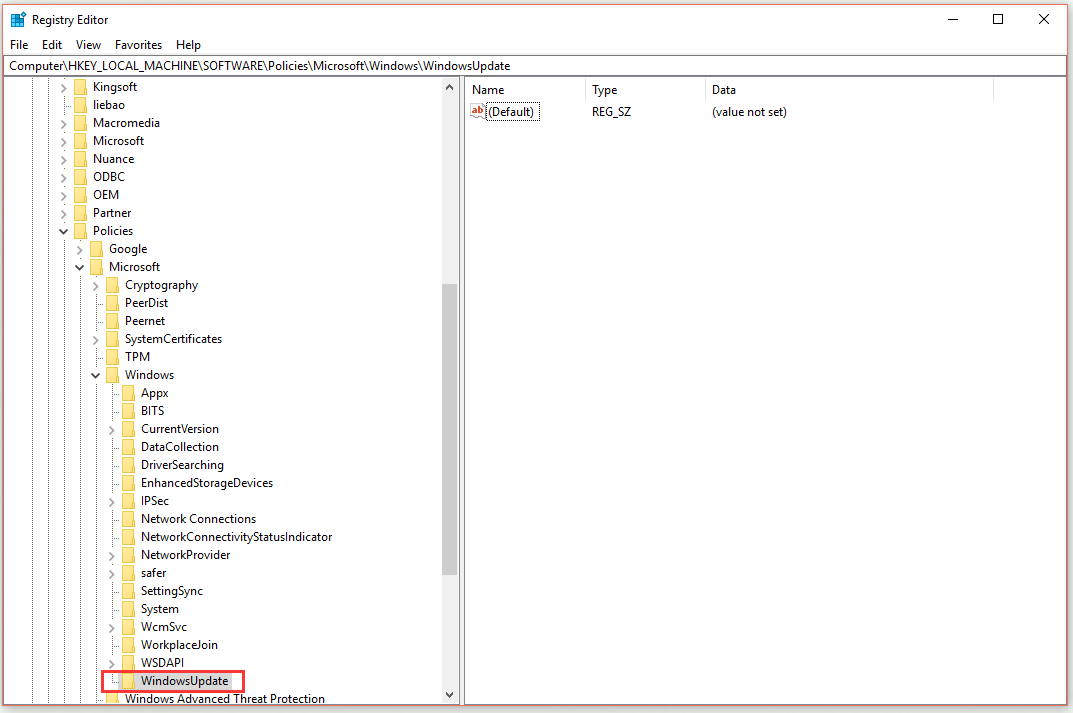The width and height of the screenshot is (1073, 713).
Task: Open the Favorites menu
Action: point(138,44)
